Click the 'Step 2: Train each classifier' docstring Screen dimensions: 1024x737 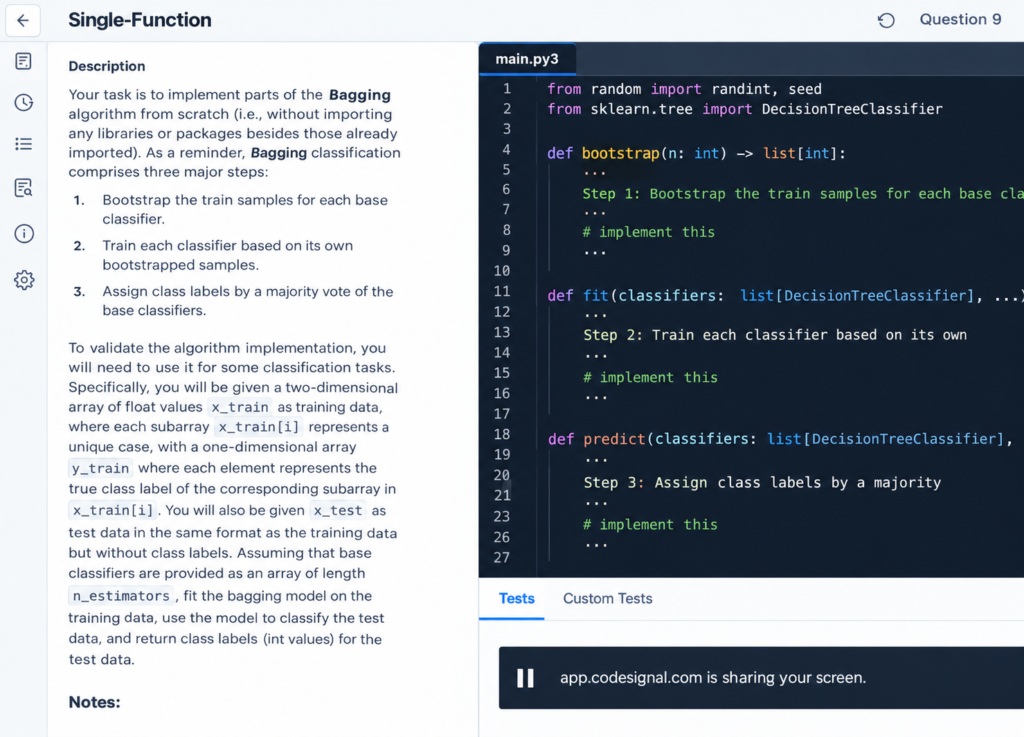775,335
